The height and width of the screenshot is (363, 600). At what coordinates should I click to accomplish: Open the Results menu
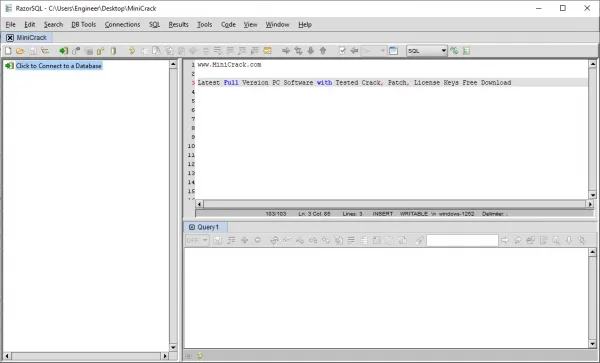[x=178, y=24]
